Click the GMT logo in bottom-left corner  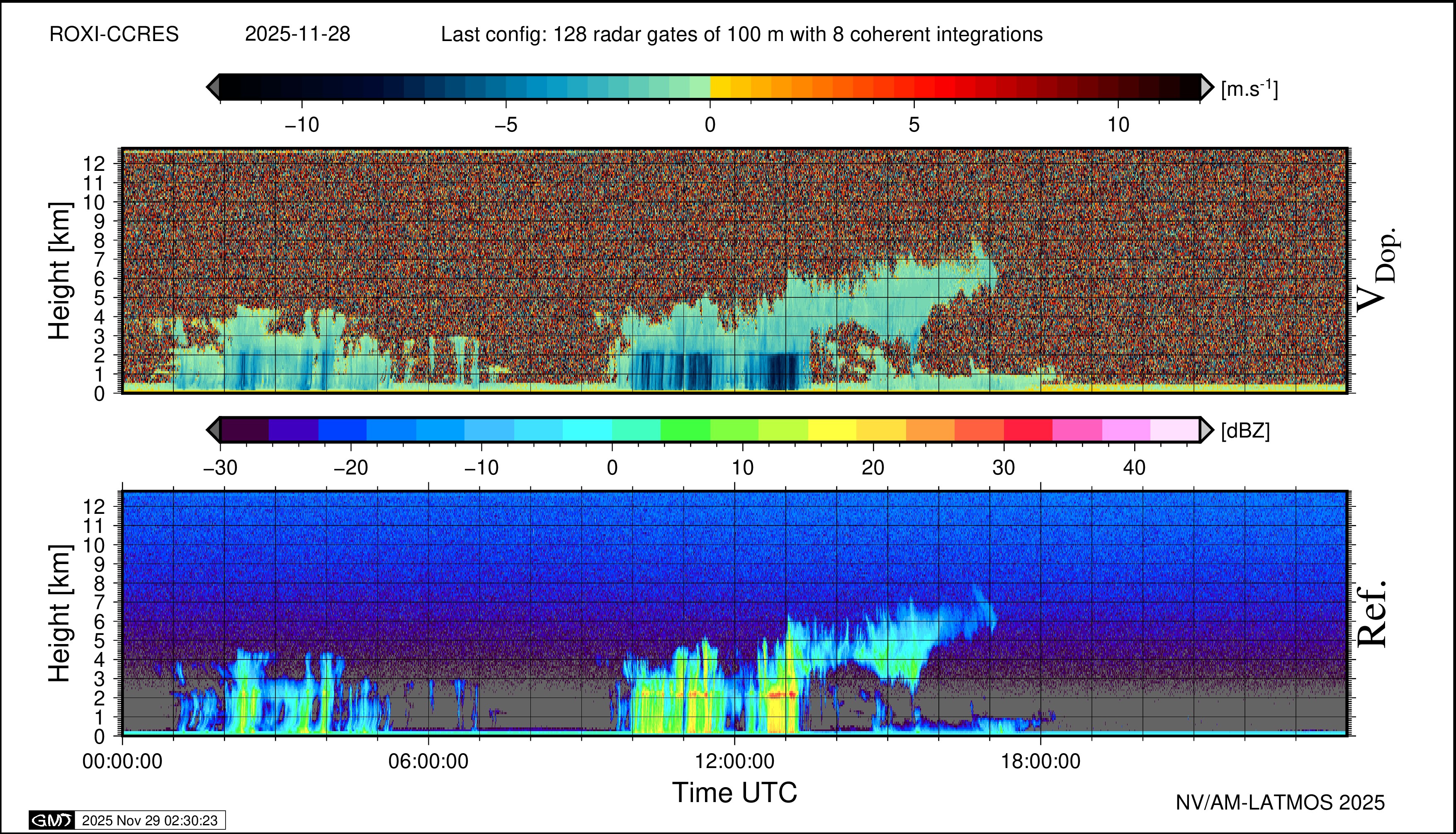point(51,820)
